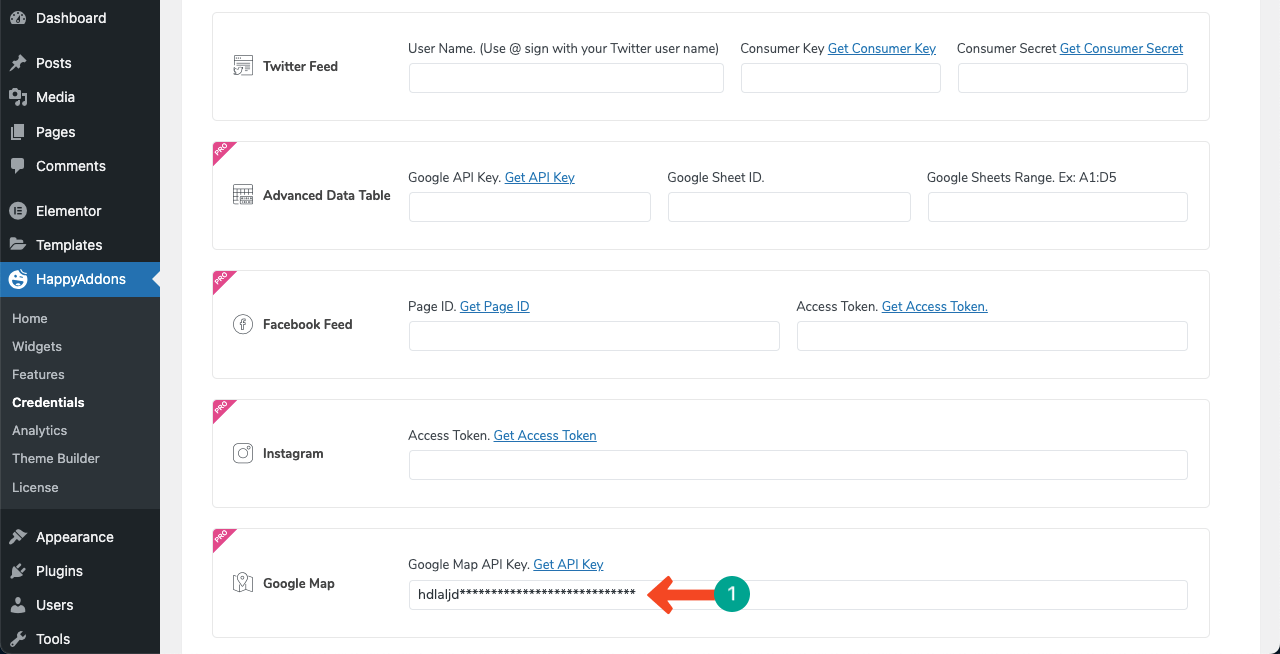Click the Facebook Feed circle icon

[243, 324]
